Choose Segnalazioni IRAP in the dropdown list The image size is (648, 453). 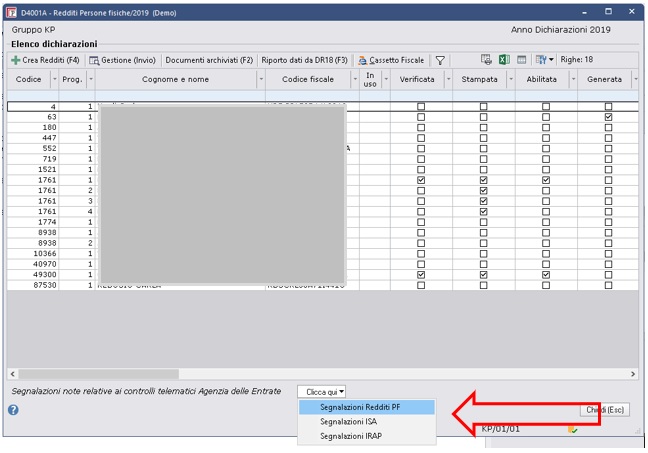pyautogui.click(x=351, y=435)
